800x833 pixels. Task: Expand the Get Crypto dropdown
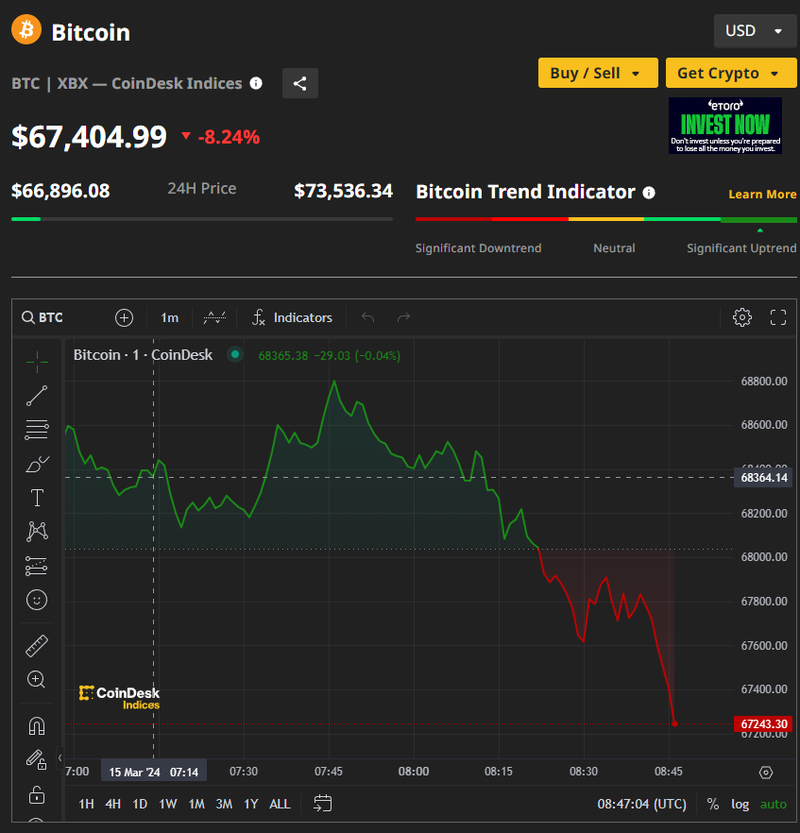coord(729,73)
